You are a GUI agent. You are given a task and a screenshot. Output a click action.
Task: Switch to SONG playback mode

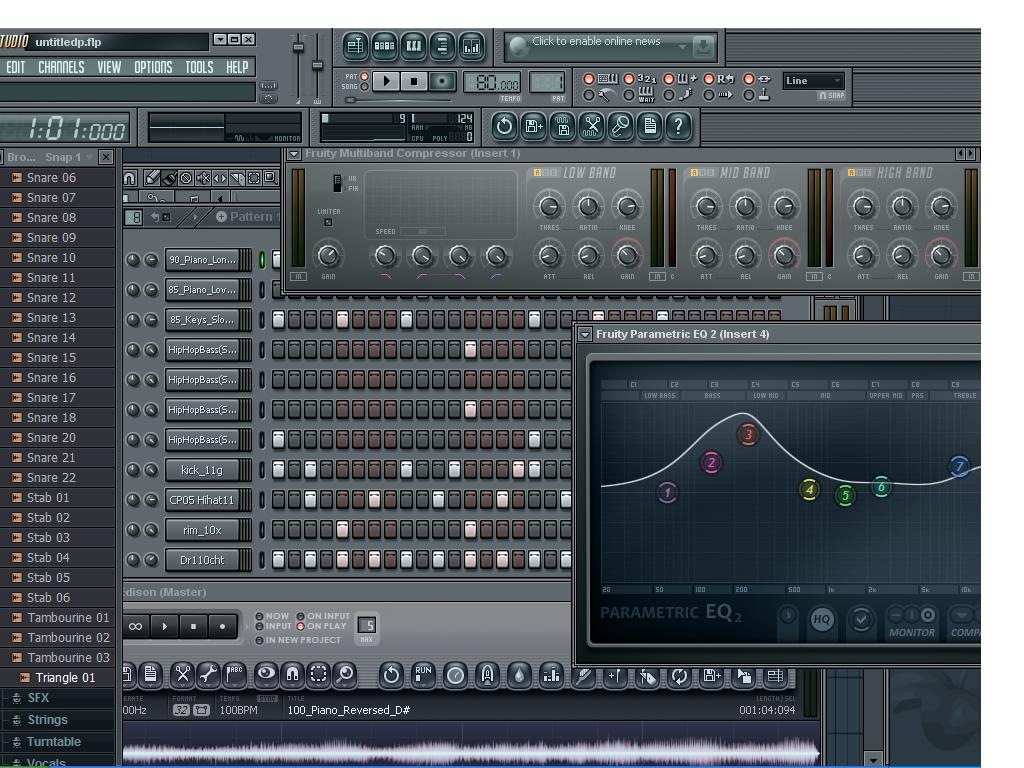click(364, 87)
